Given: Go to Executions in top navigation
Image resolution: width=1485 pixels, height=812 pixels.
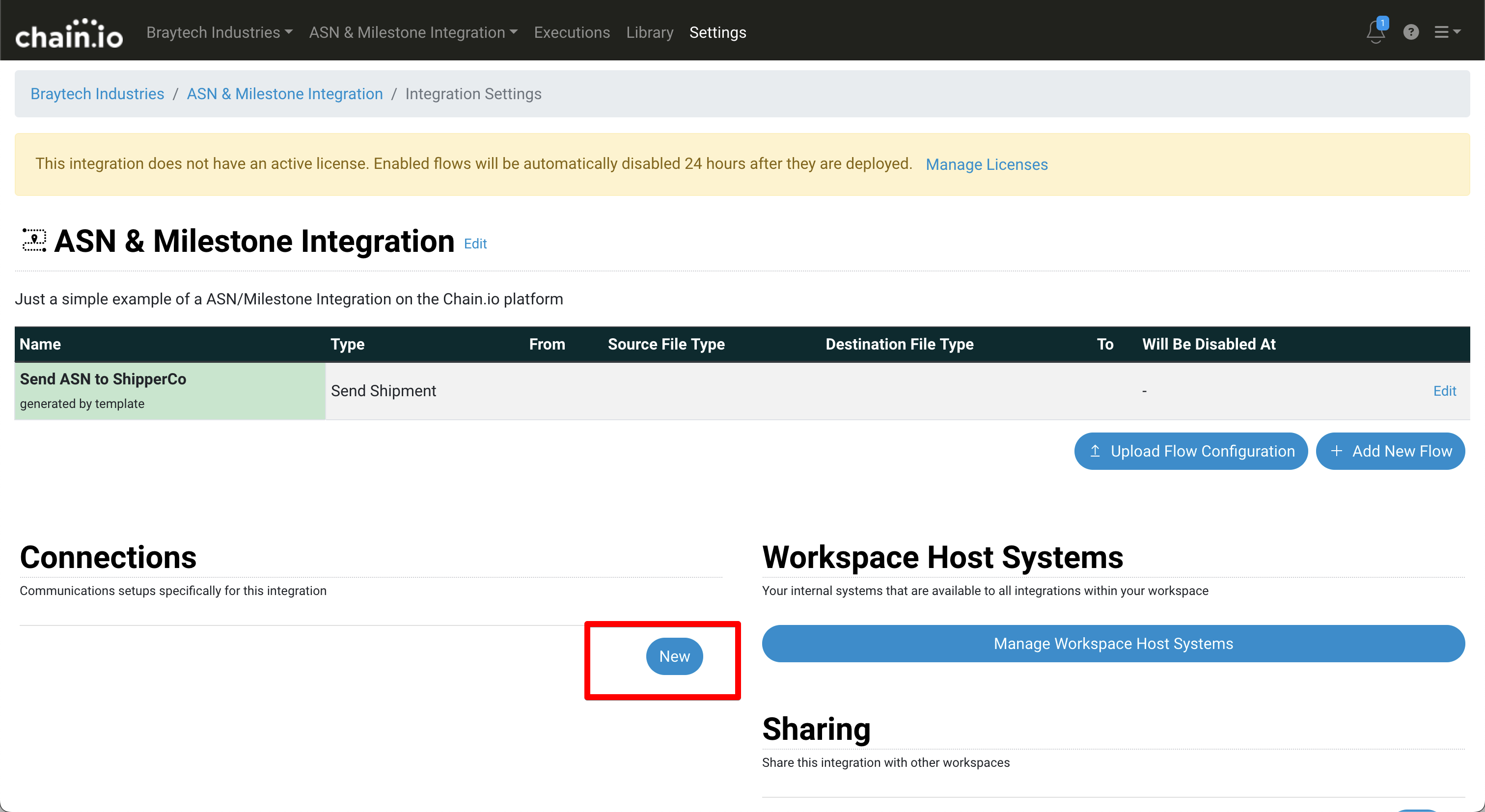Looking at the screenshot, I should (x=571, y=32).
